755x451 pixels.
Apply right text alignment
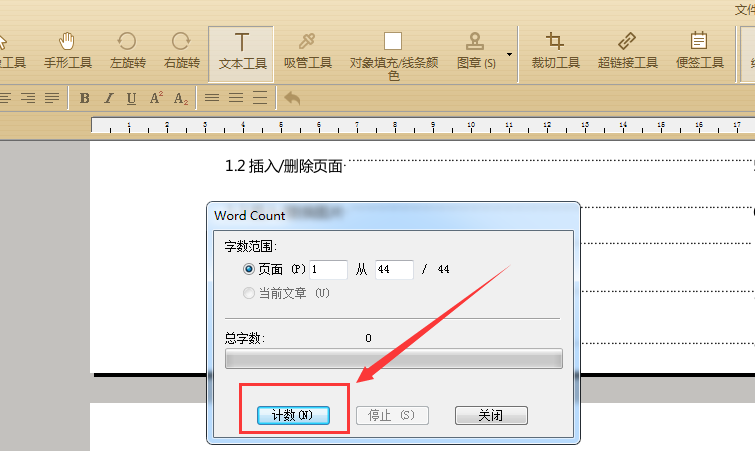tap(28, 98)
